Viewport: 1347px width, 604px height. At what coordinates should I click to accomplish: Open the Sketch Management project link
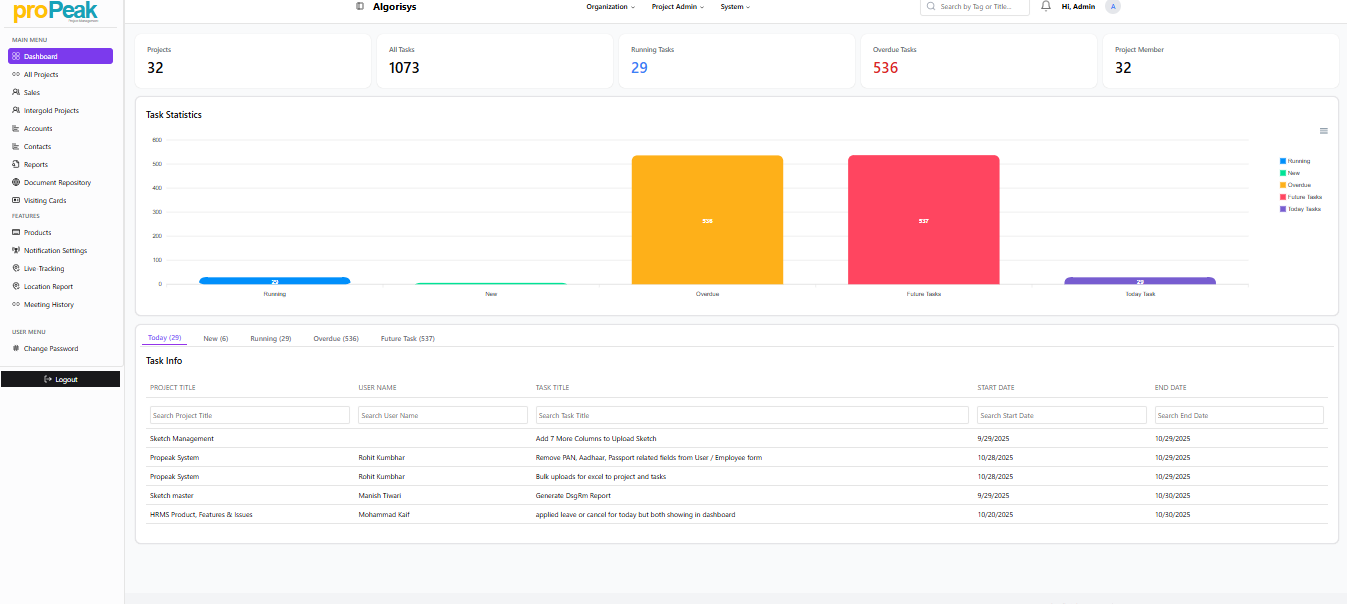pyautogui.click(x=181, y=438)
